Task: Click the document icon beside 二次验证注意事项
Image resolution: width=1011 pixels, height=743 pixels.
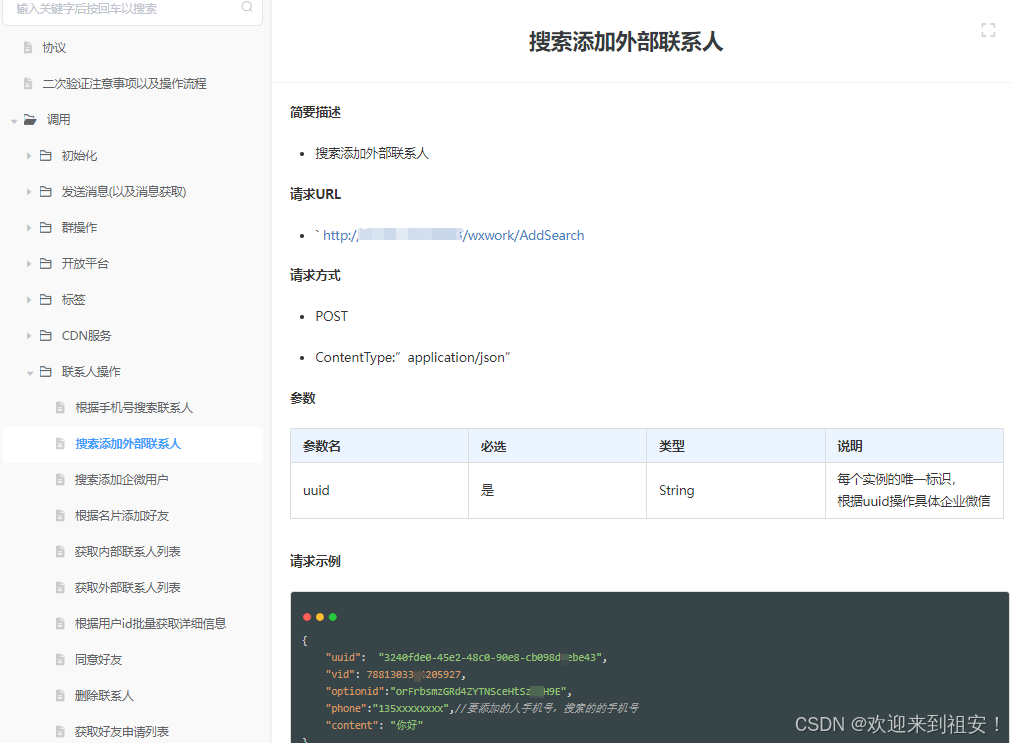Action: pyautogui.click(x=28, y=83)
